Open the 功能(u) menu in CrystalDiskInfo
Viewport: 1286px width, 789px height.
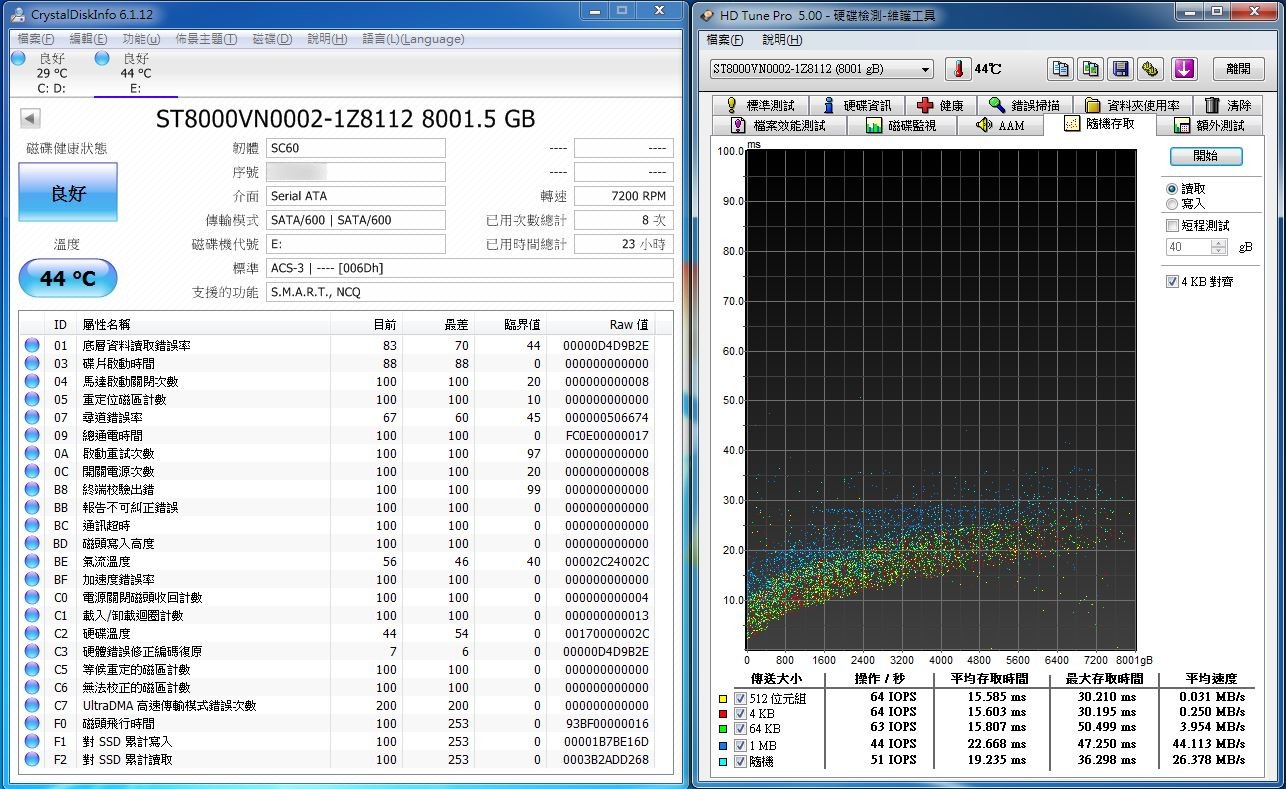[x=141, y=39]
